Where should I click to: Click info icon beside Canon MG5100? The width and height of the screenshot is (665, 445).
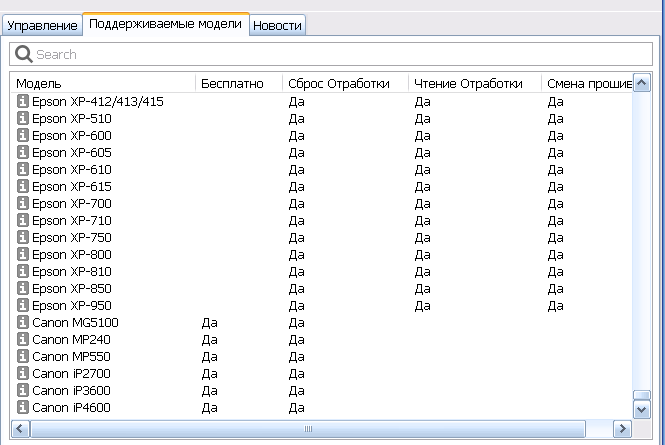click(x=22, y=322)
